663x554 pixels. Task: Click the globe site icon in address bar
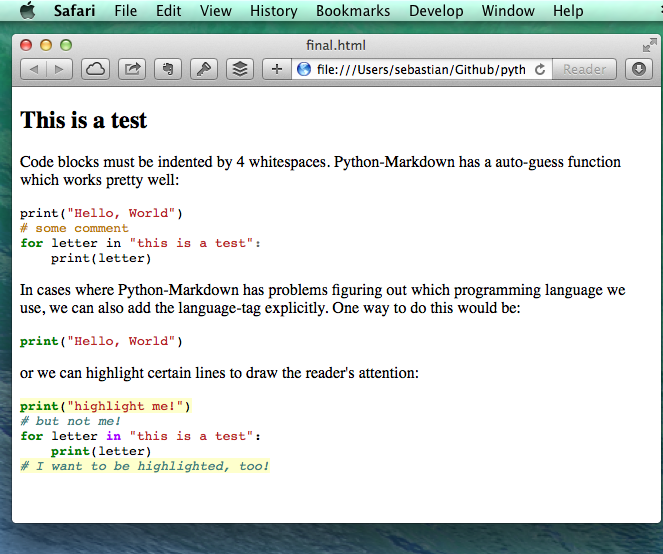[x=304, y=69]
